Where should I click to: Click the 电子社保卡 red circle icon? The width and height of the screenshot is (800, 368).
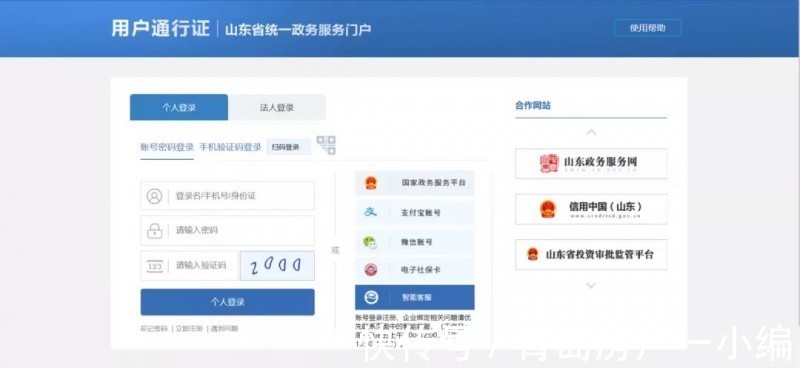click(371, 270)
